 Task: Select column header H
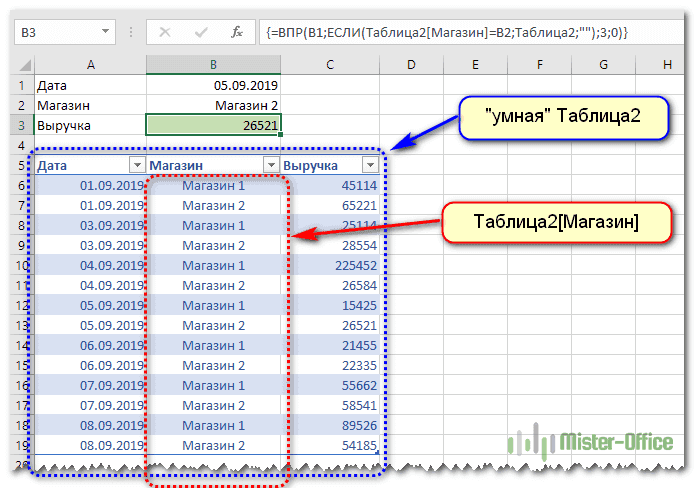pyautogui.click(x=667, y=65)
